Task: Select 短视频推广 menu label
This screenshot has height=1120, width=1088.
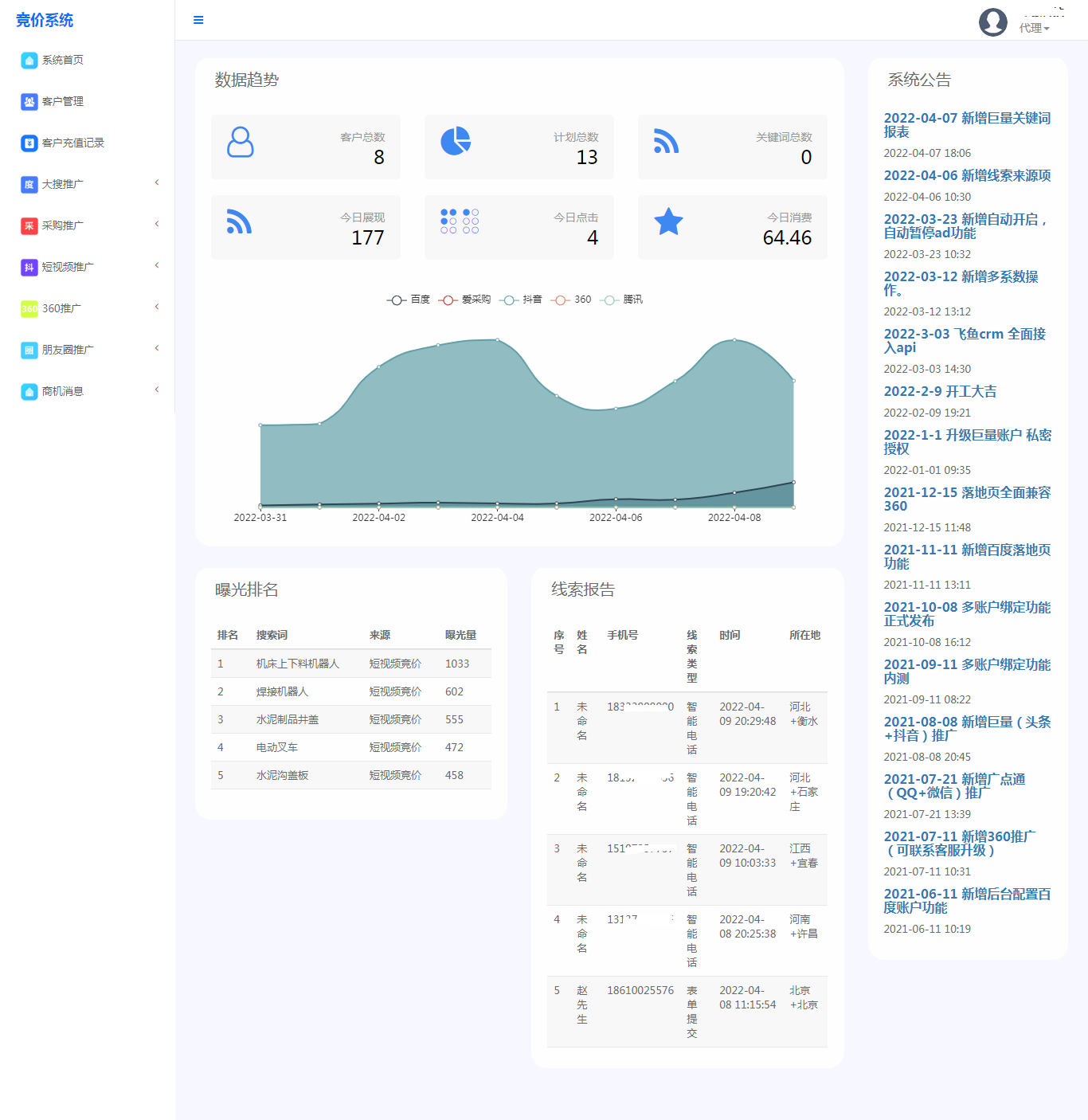Action: (68, 267)
